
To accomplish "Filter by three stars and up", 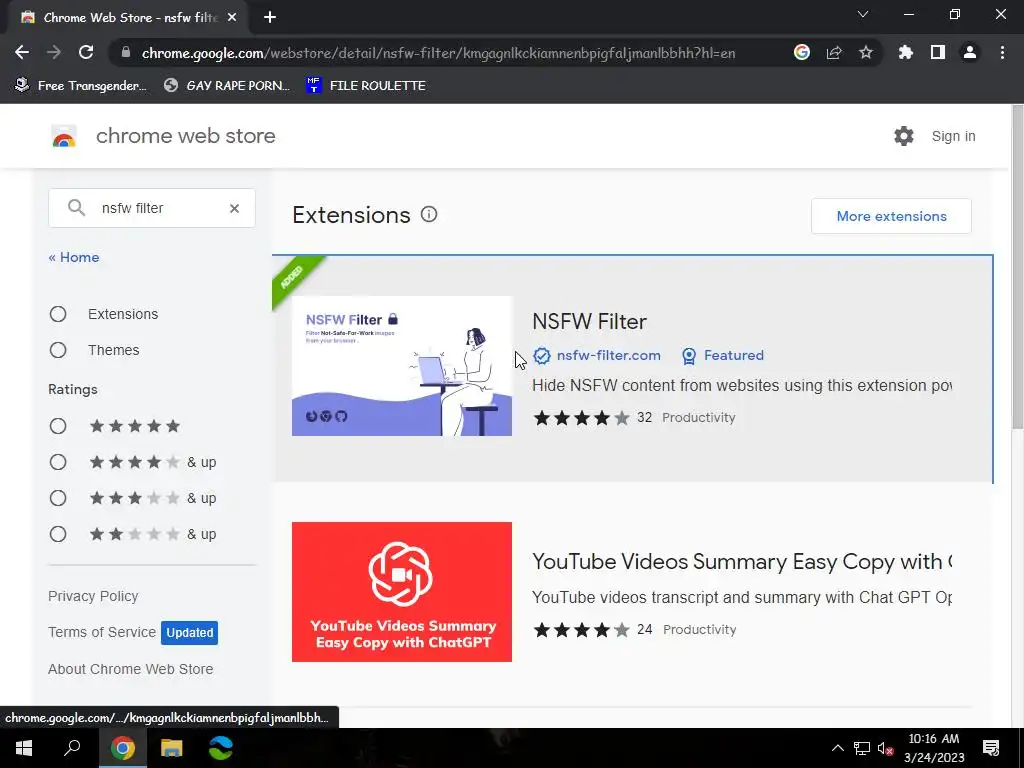I will [x=58, y=498].
